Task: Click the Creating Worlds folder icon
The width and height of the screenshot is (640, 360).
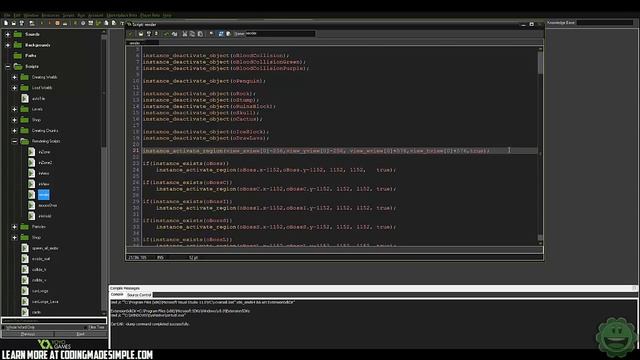Action: click(x=24, y=77)
